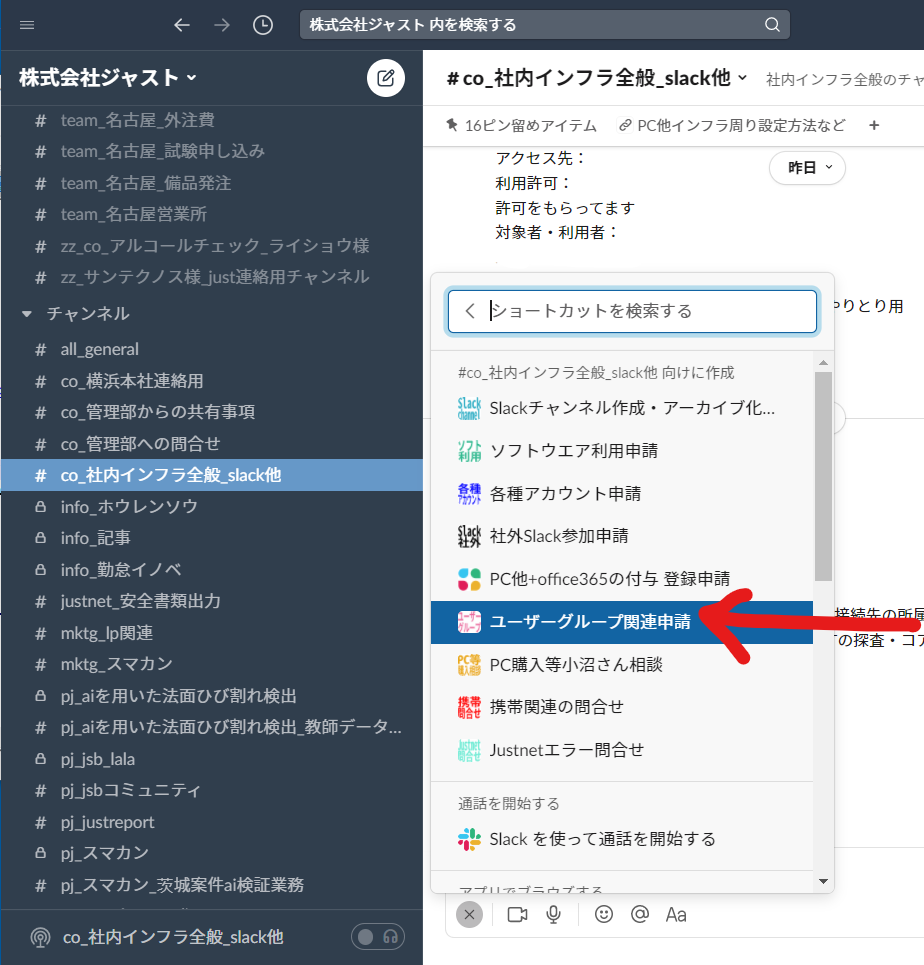Image resolution: width=924 pixels, height=965 pixels.
Task: Open PC他インフラ周り設定方法など bookmark link
Action: click(732, 126)
